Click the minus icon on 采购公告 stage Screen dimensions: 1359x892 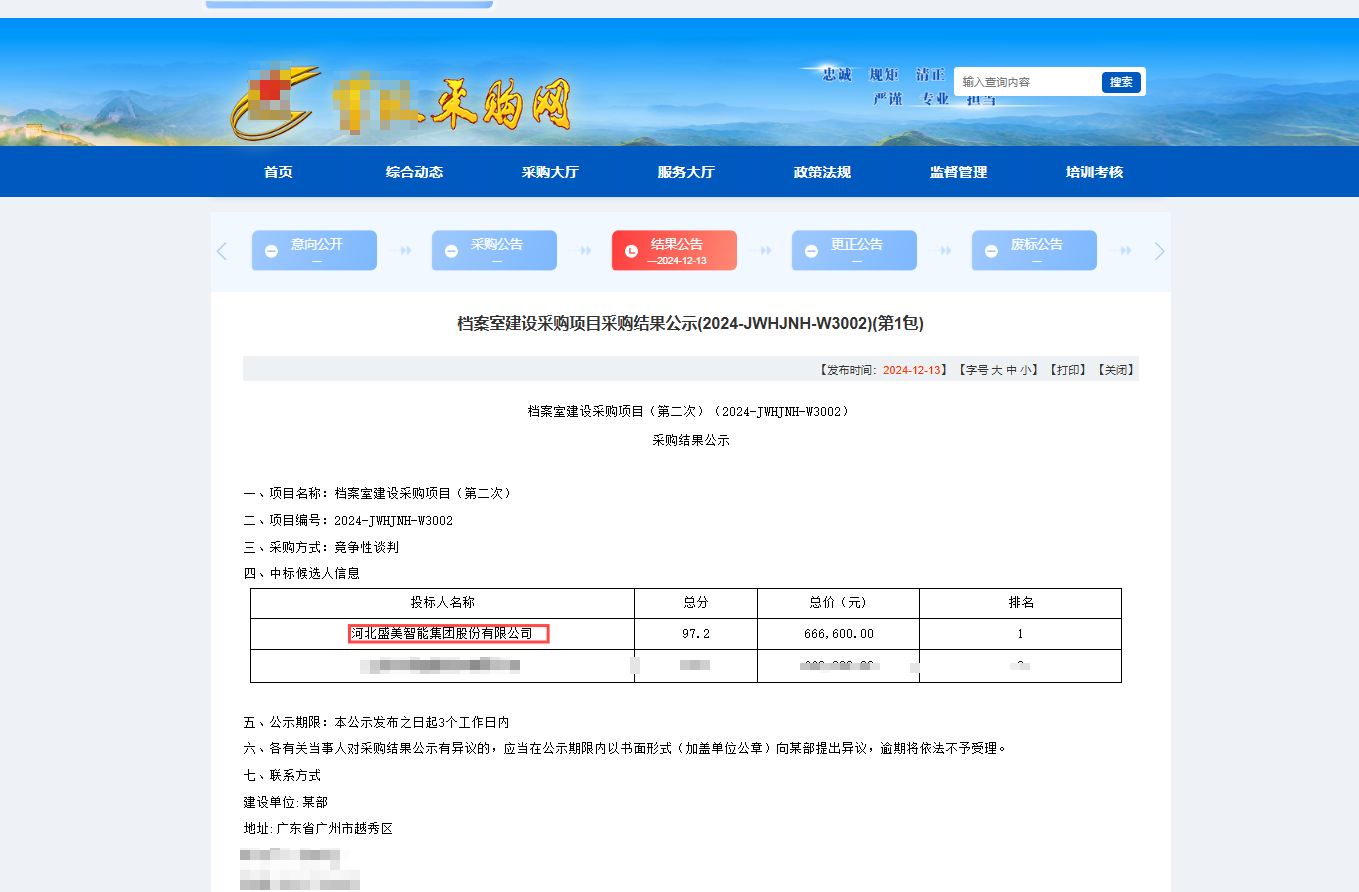pyautogui.click(x=451, y=252)
